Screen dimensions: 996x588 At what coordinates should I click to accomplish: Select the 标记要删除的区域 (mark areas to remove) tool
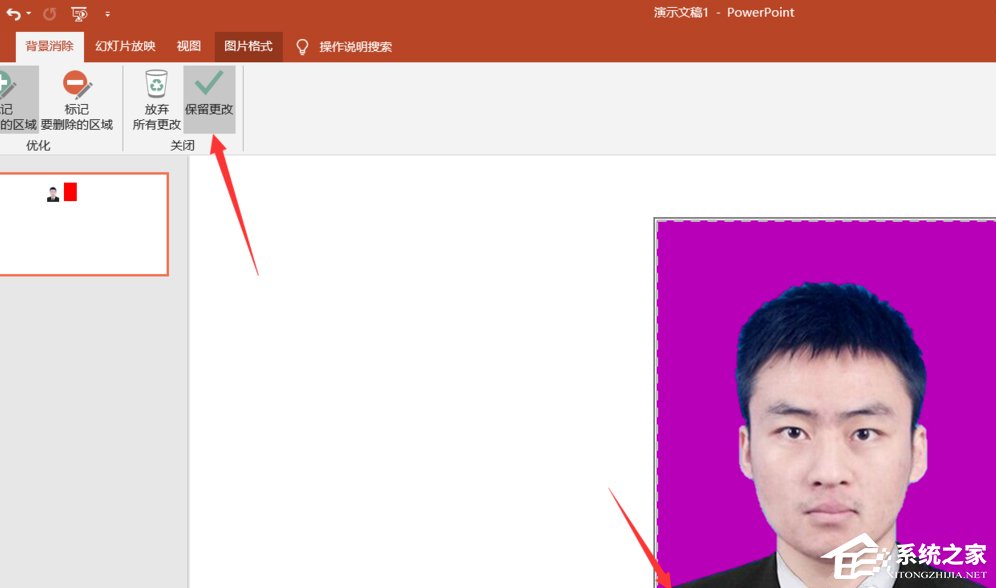click(75, 95)
